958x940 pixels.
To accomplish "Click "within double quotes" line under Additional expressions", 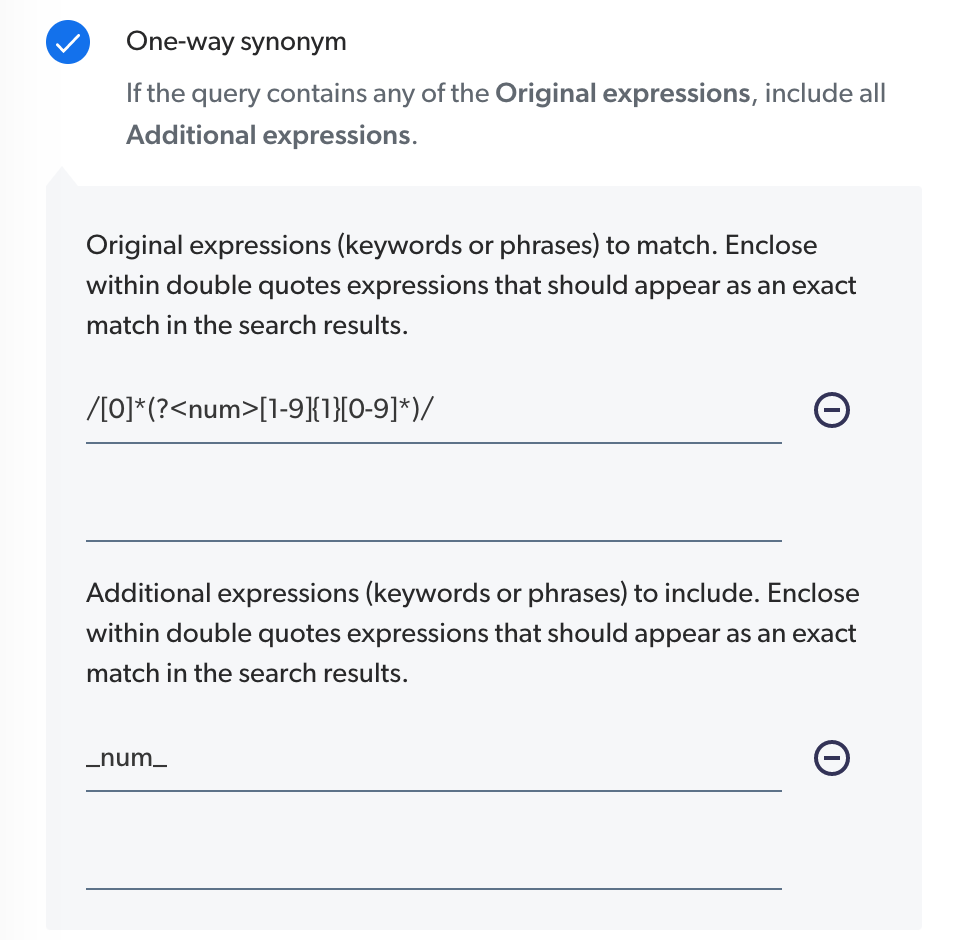I will click(471, 634).
